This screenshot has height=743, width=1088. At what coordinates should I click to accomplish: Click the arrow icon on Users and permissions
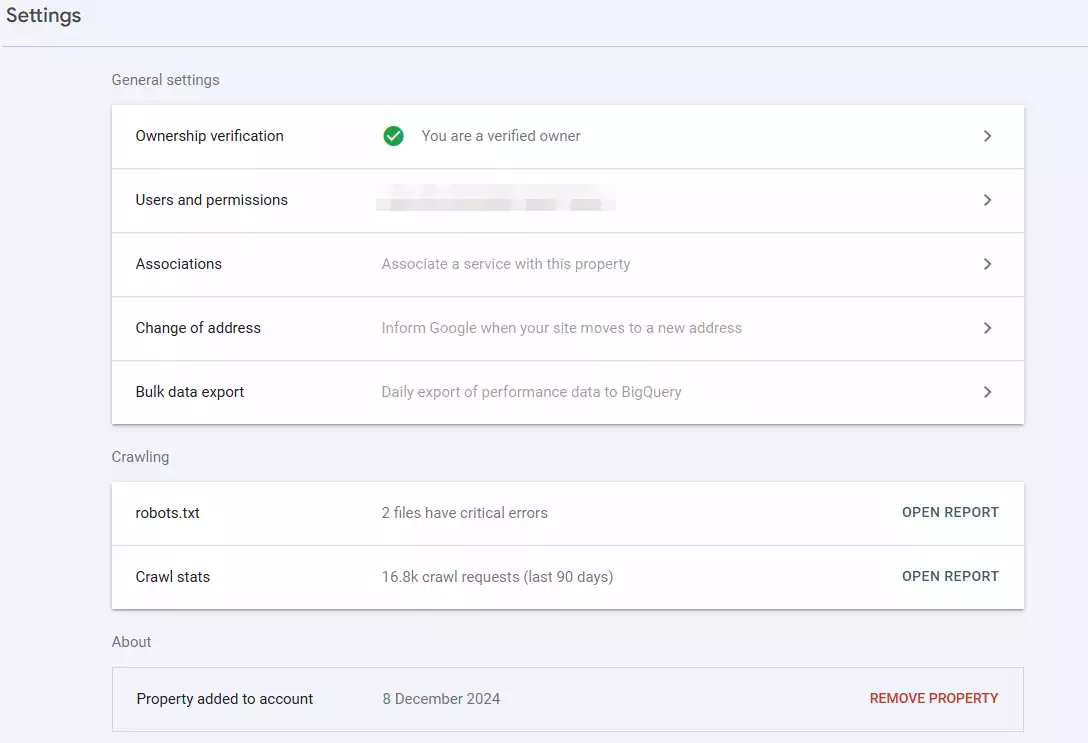pos(987,200)
